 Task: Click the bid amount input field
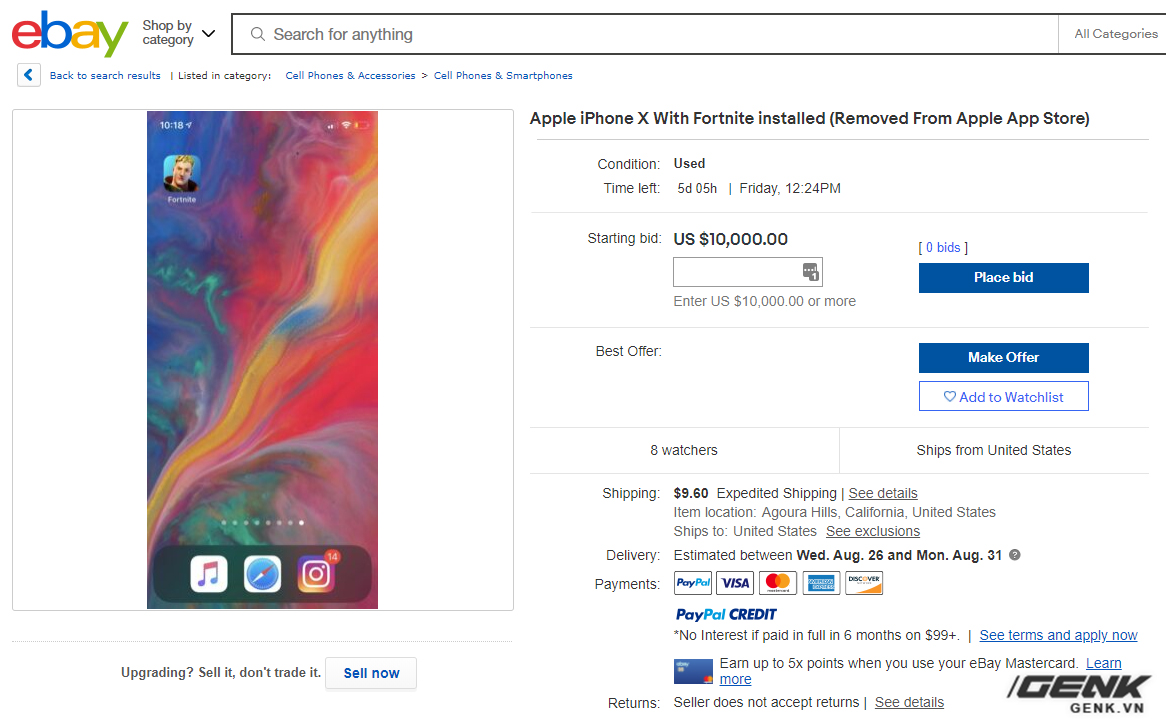coord(737,272)
